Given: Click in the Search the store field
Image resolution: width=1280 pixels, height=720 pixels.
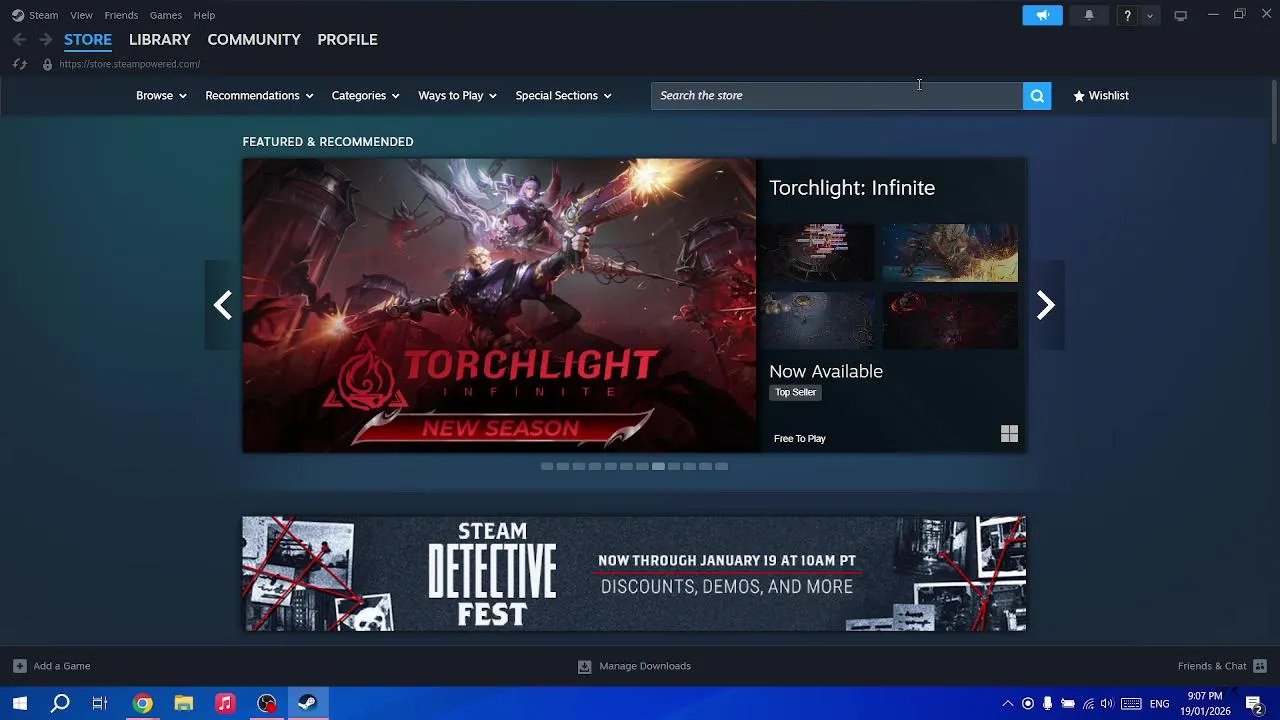Looking at the screenshot, I should pyautogui.click(x=837, y=96).
